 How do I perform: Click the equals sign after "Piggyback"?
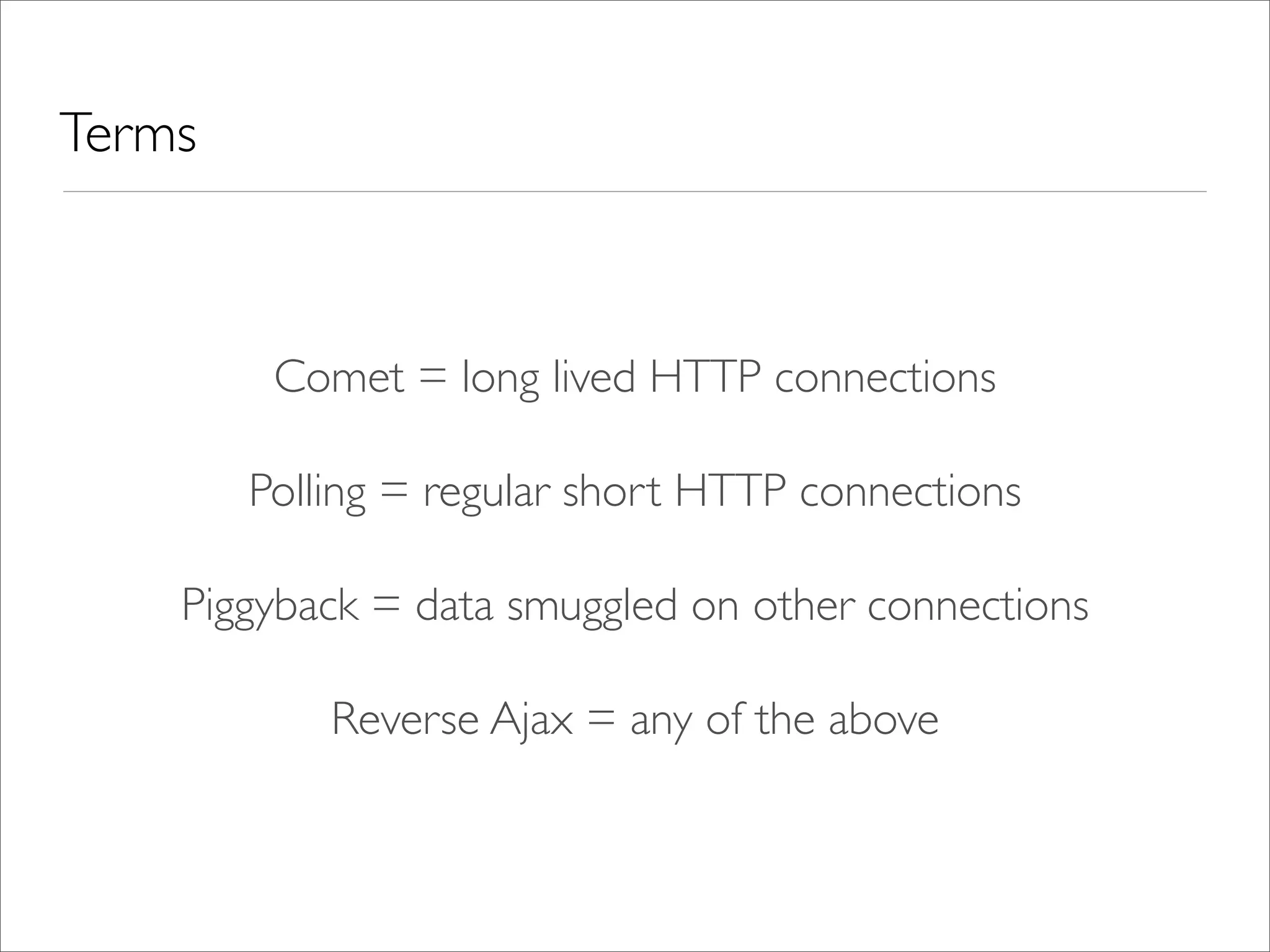click(387, 606)
